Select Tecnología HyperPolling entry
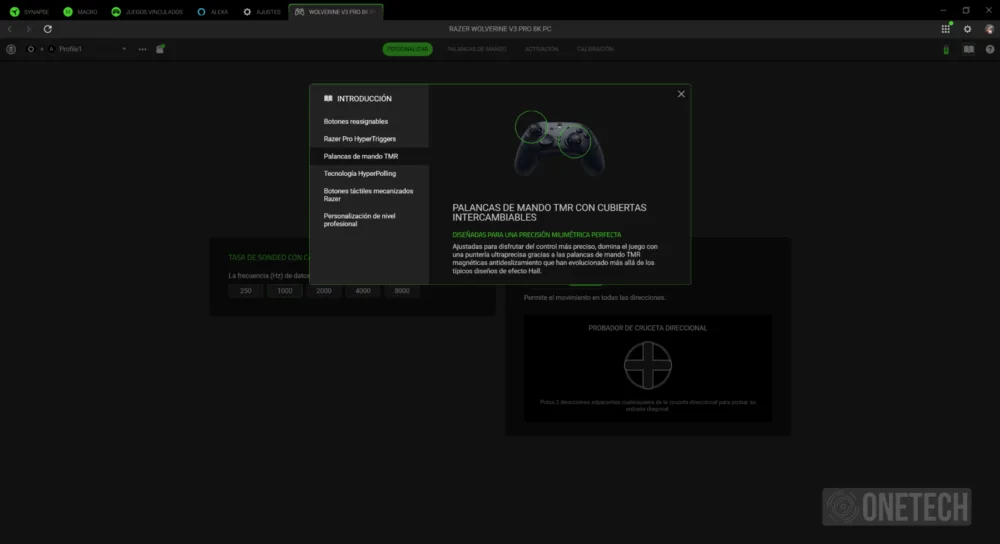The image size is (1000, 544). 369,173
